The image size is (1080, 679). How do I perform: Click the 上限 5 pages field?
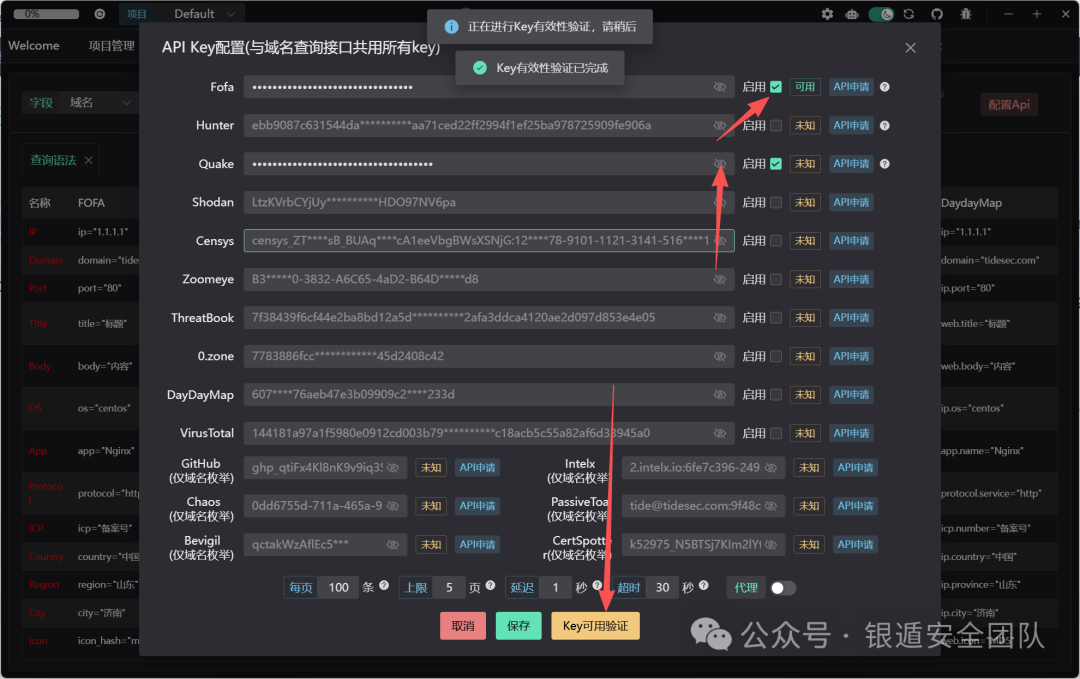point(449,587)
